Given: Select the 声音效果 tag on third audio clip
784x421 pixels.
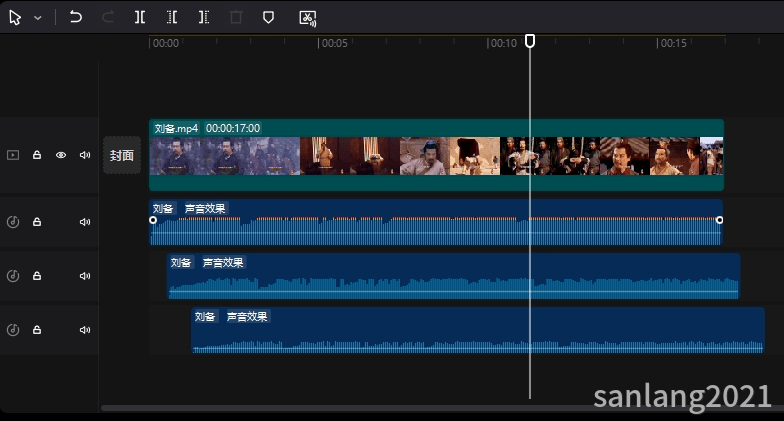Looking at the screenshot, I should point(248,316).
